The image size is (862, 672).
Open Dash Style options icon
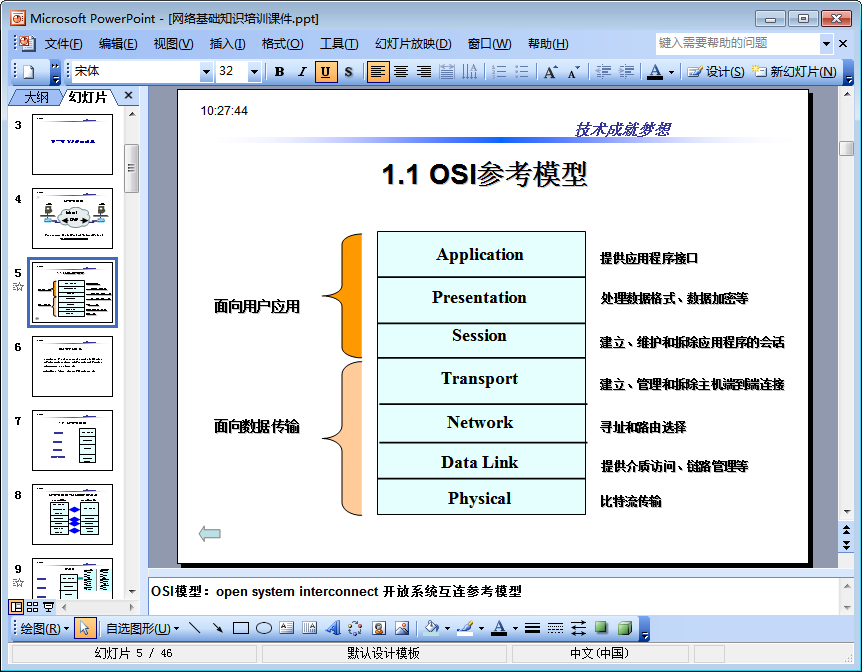click(555, 628)
